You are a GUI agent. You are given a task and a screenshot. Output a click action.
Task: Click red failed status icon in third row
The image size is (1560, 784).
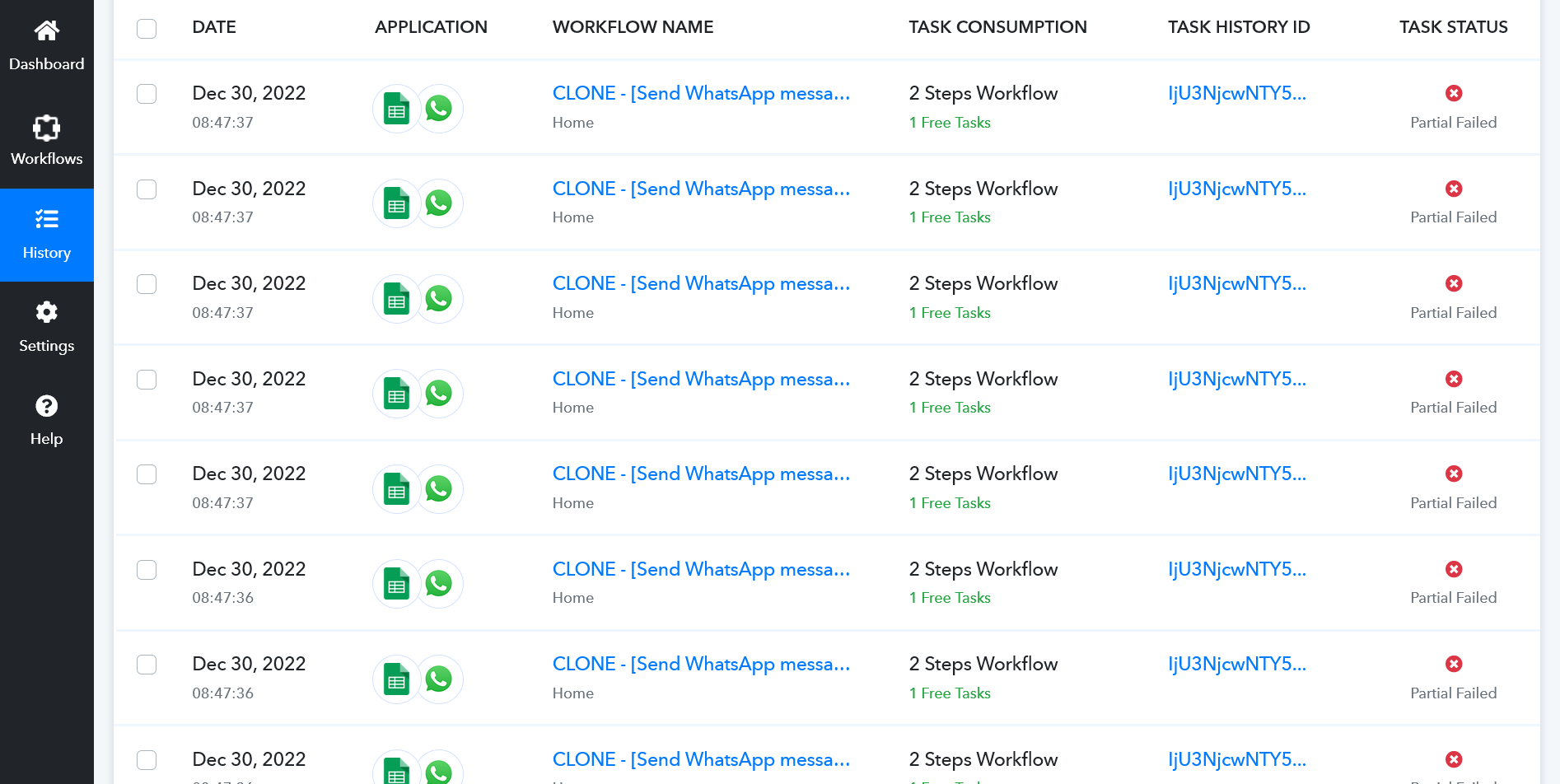(1454, 283)
